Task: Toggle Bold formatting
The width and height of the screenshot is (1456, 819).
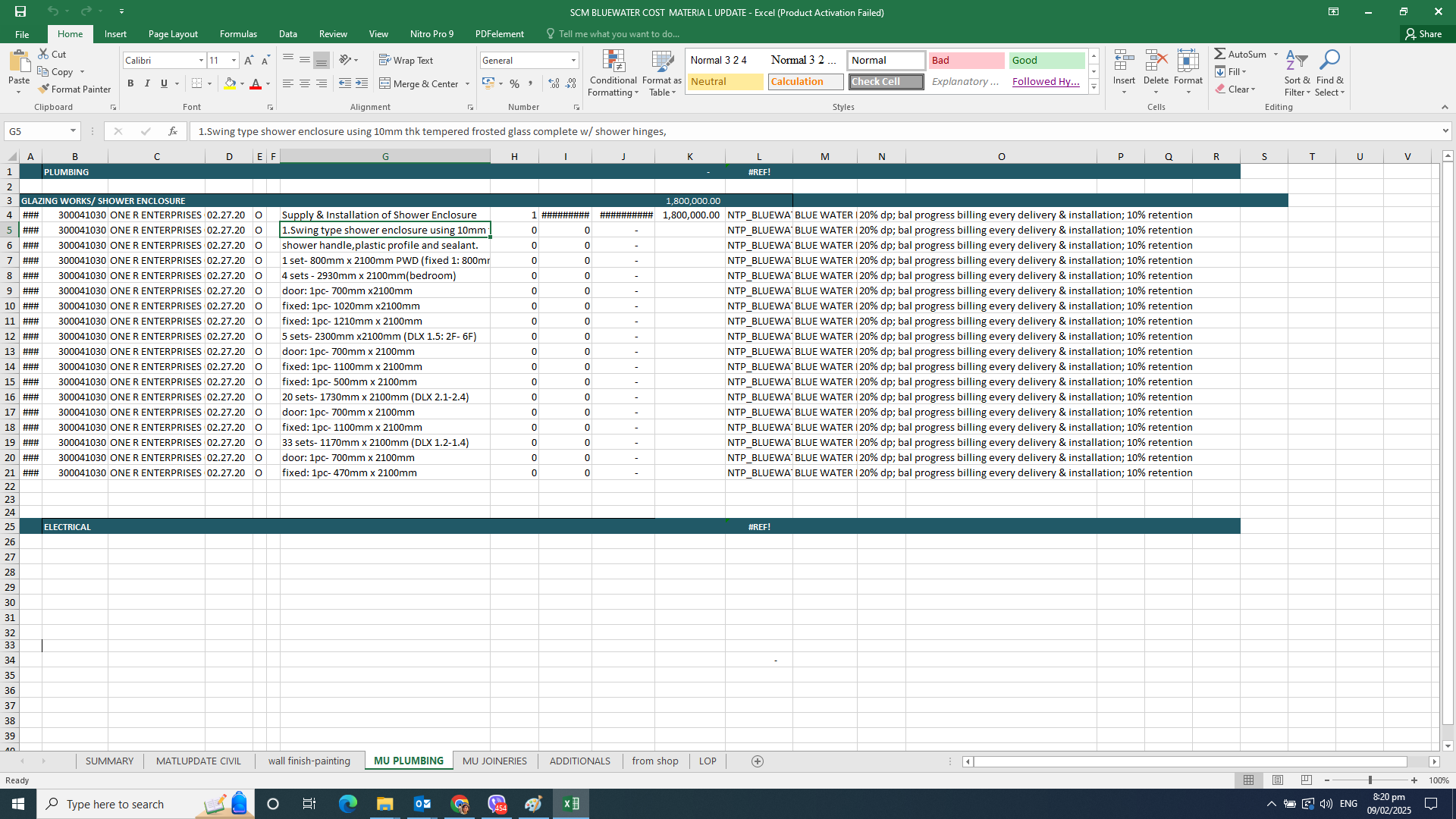Action: (130, 83)
